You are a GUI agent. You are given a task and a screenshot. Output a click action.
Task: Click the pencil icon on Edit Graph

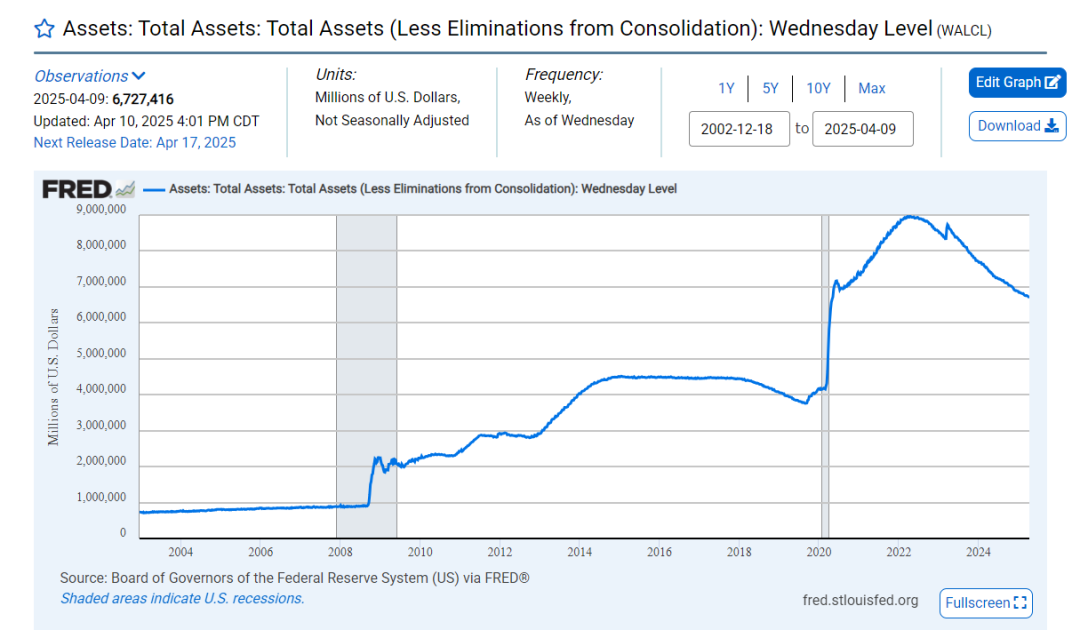tap(1052, 83)
